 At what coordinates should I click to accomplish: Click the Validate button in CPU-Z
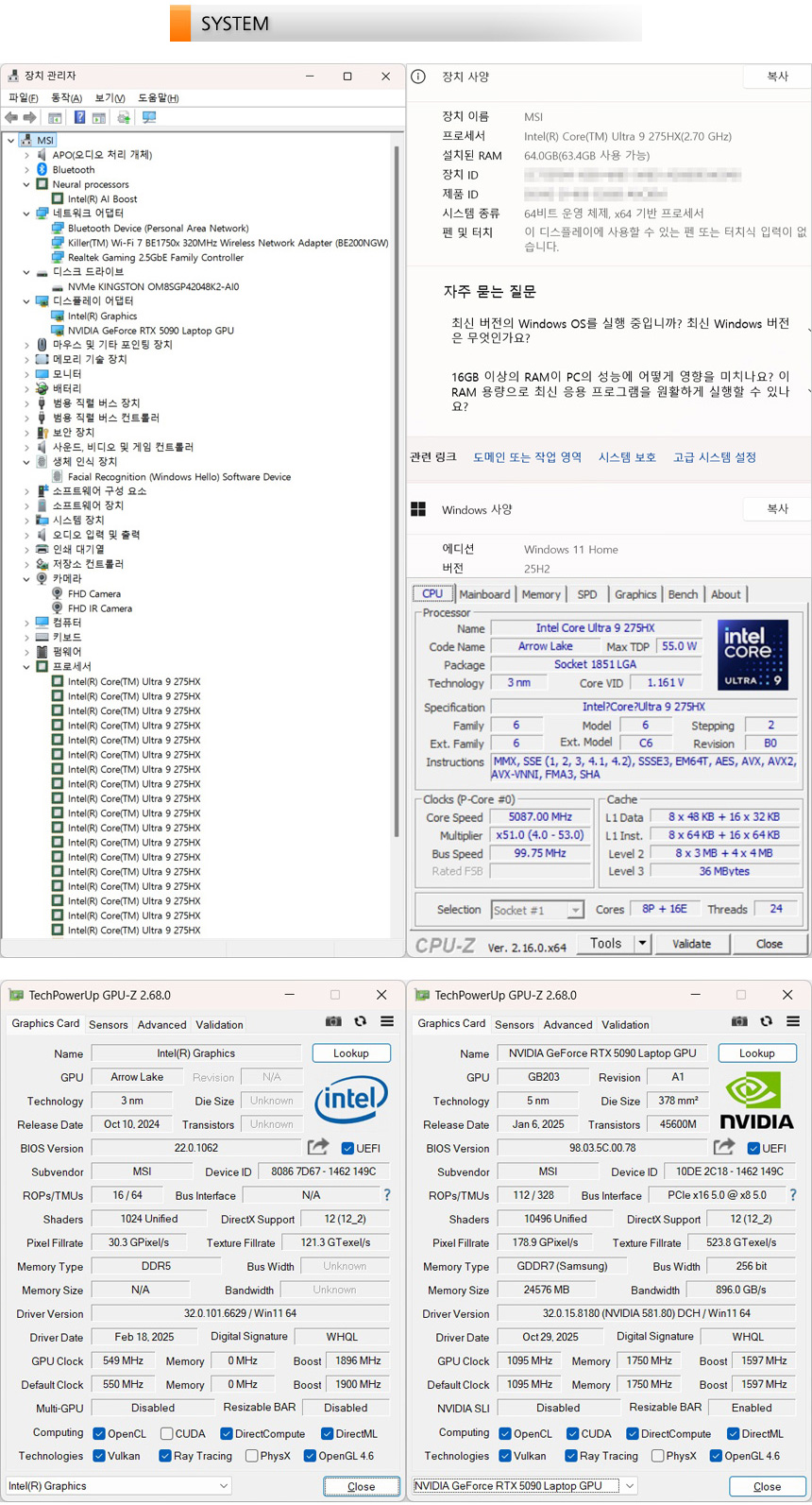[691, 943]
